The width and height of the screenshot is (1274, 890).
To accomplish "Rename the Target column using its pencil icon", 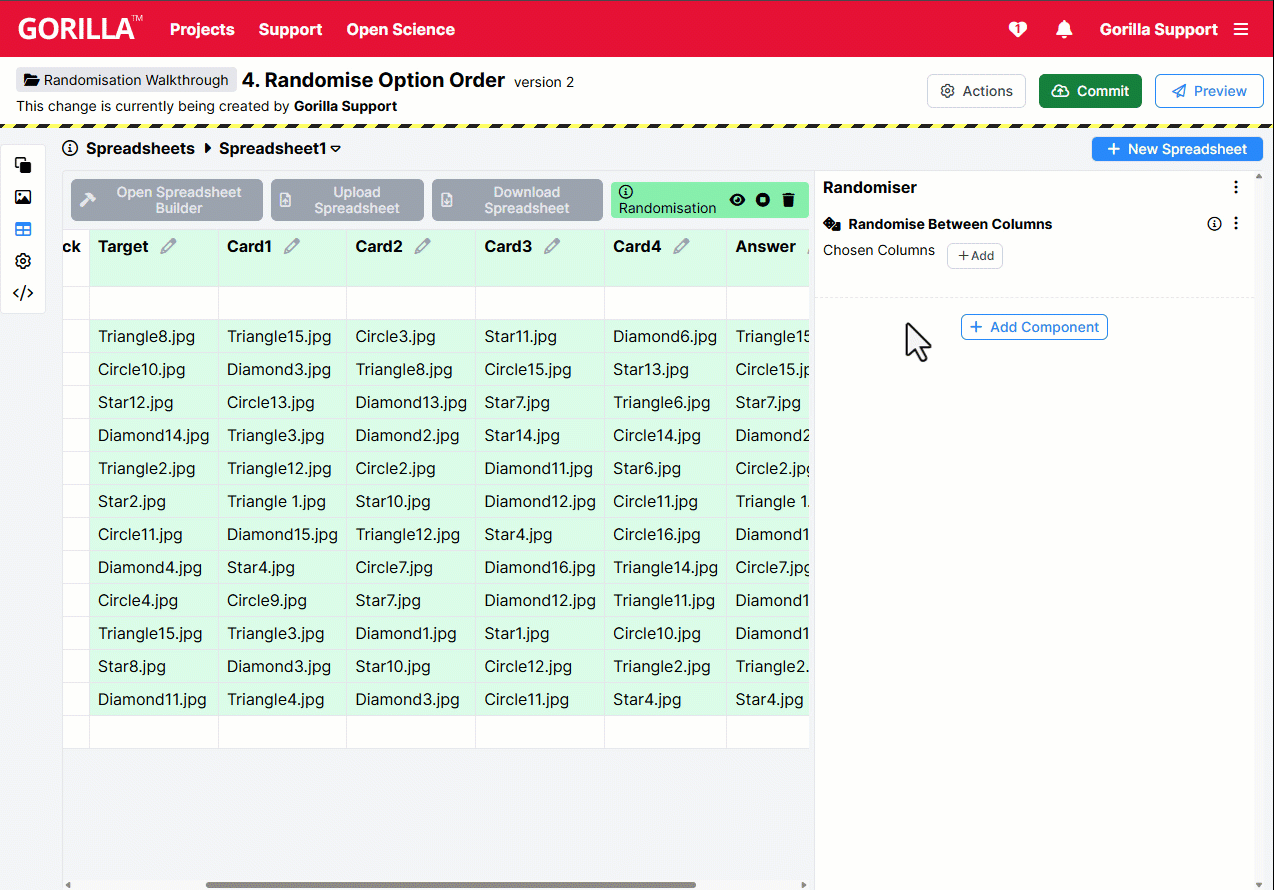I will point(167,244).
